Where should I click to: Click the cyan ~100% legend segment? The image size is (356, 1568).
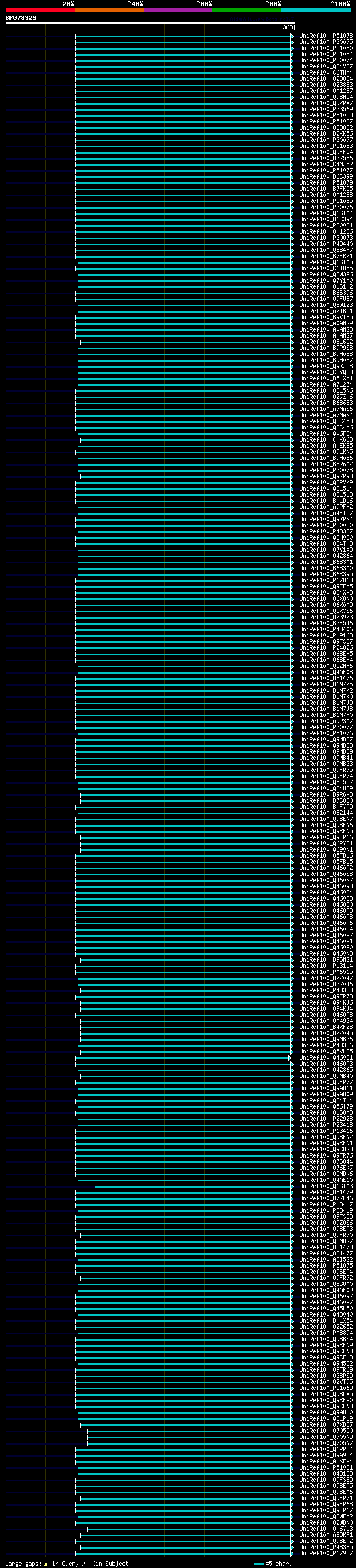[x=317, y=10]
